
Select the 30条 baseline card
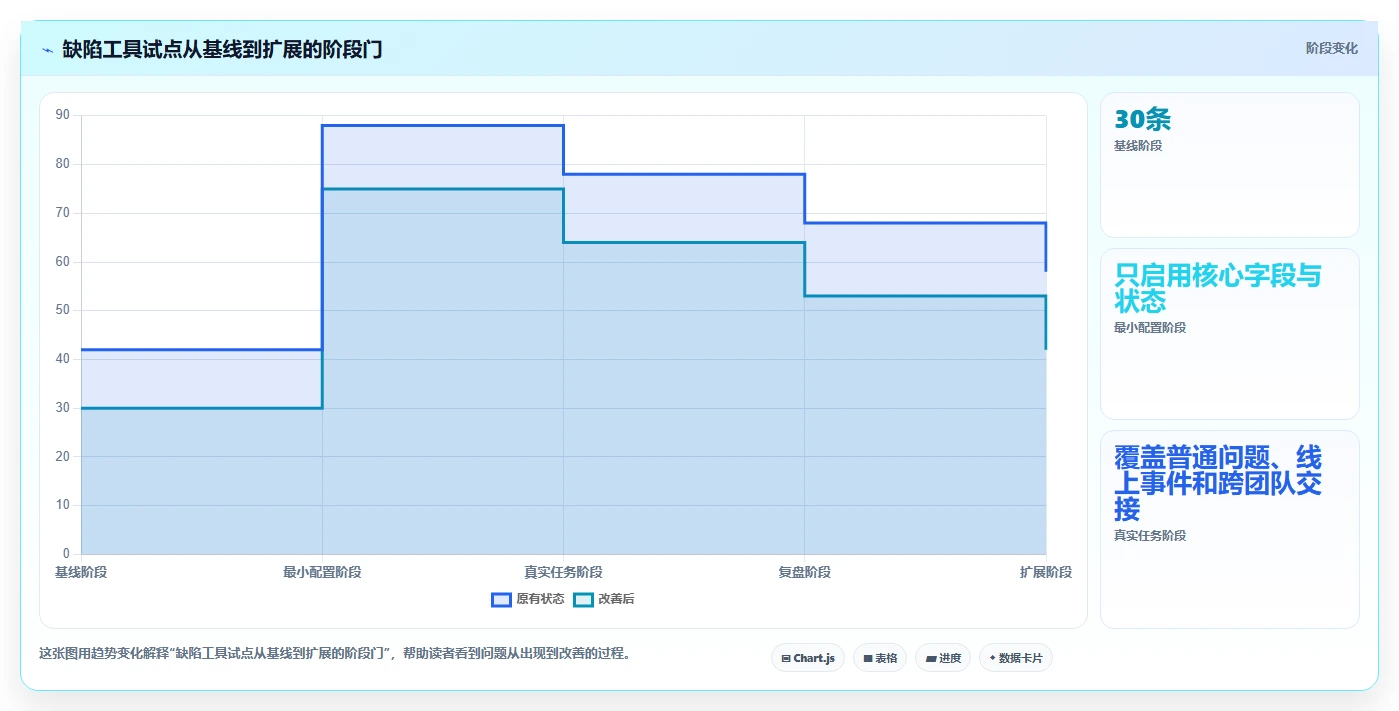pyautogui.click(x=1230, y=165)
